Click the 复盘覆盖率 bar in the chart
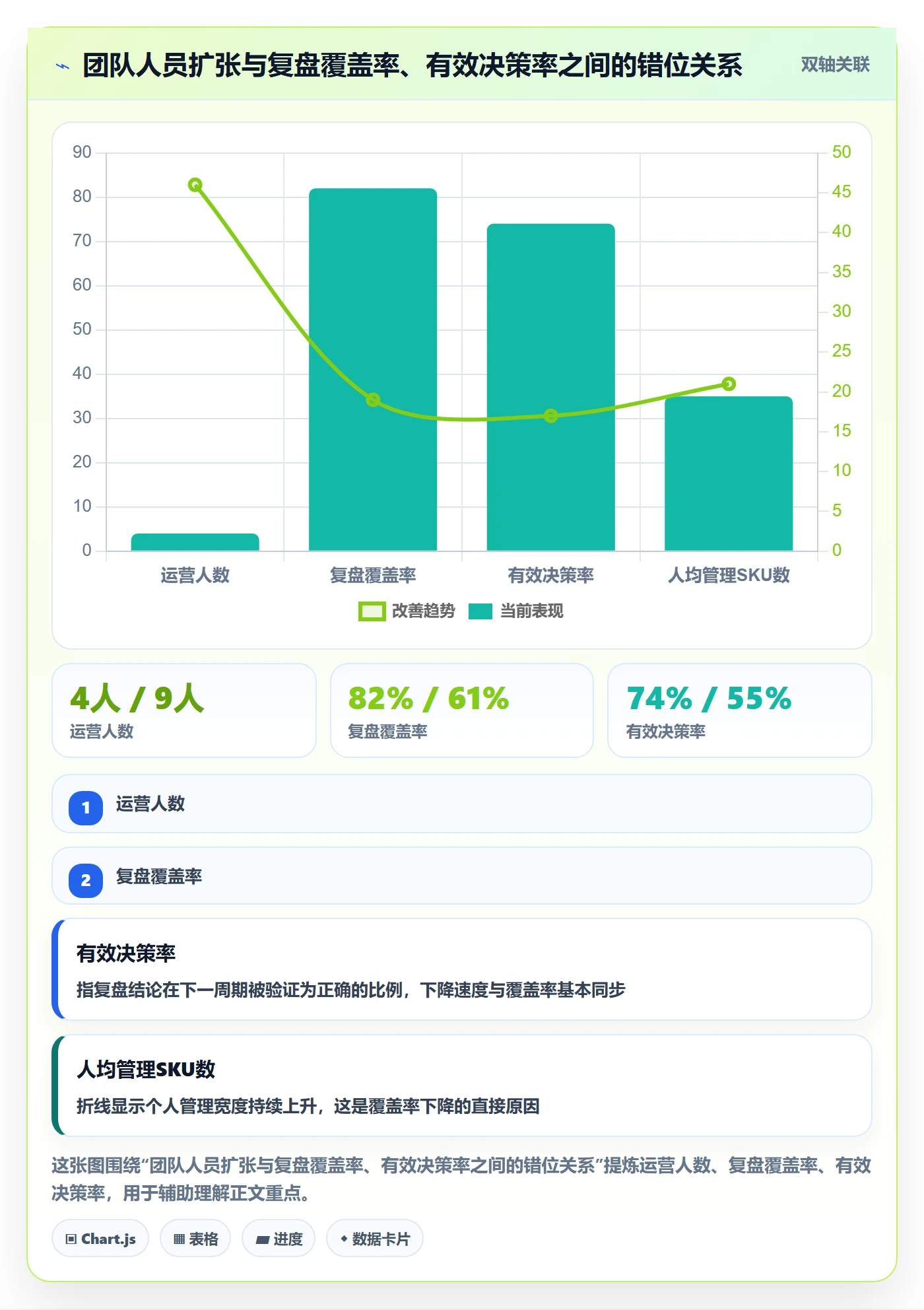The image size is (924, 1310). pyautogui.click(x=373, y=369)
